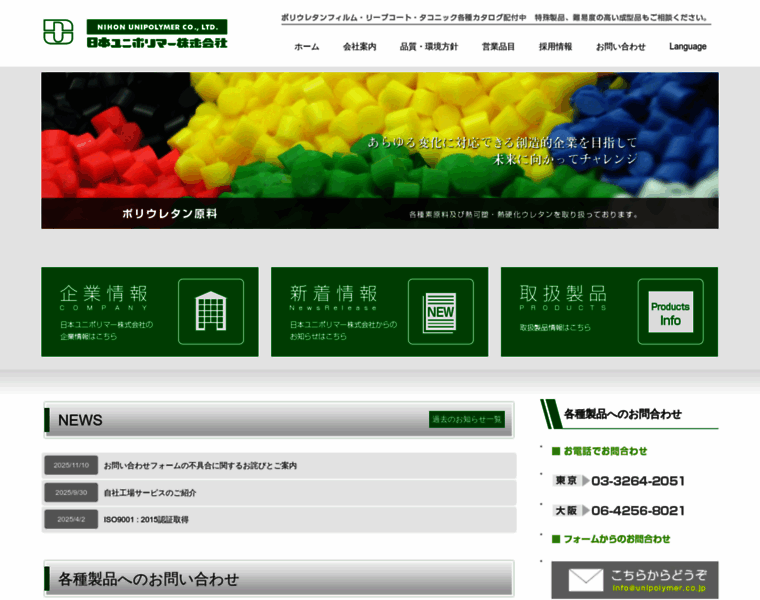Viewport: 760px width, 600px height.
Task: Open the 会社案内 menu item
Action: click(360, 47)
